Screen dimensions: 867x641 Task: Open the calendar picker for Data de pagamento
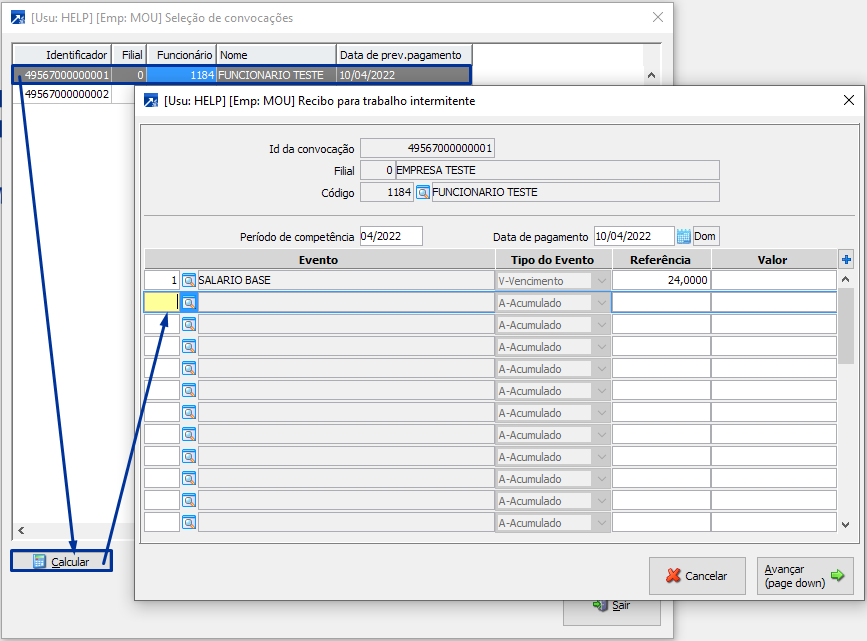(683, 236)
